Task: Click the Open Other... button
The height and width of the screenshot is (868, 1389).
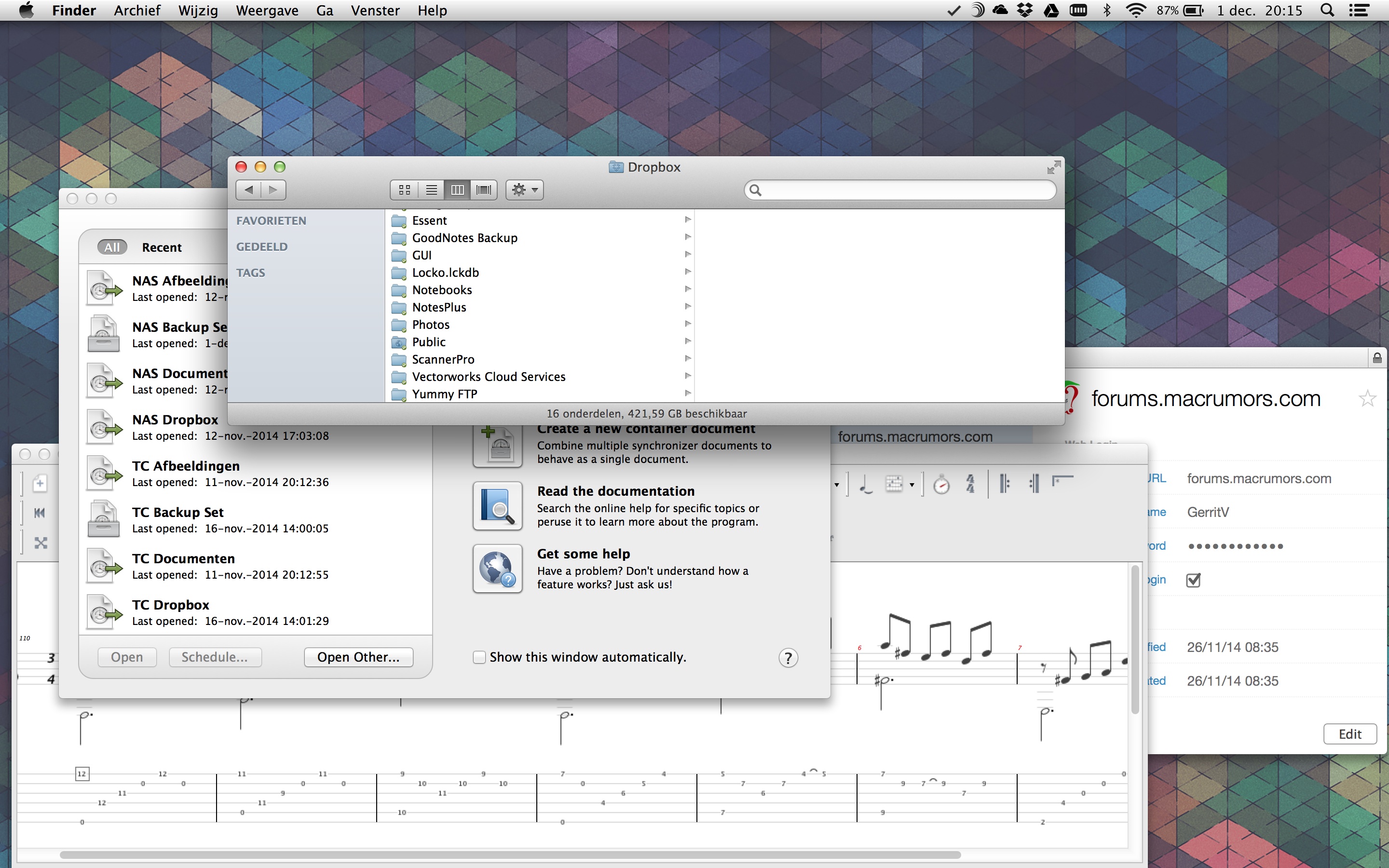Action: tap(358, 657)
